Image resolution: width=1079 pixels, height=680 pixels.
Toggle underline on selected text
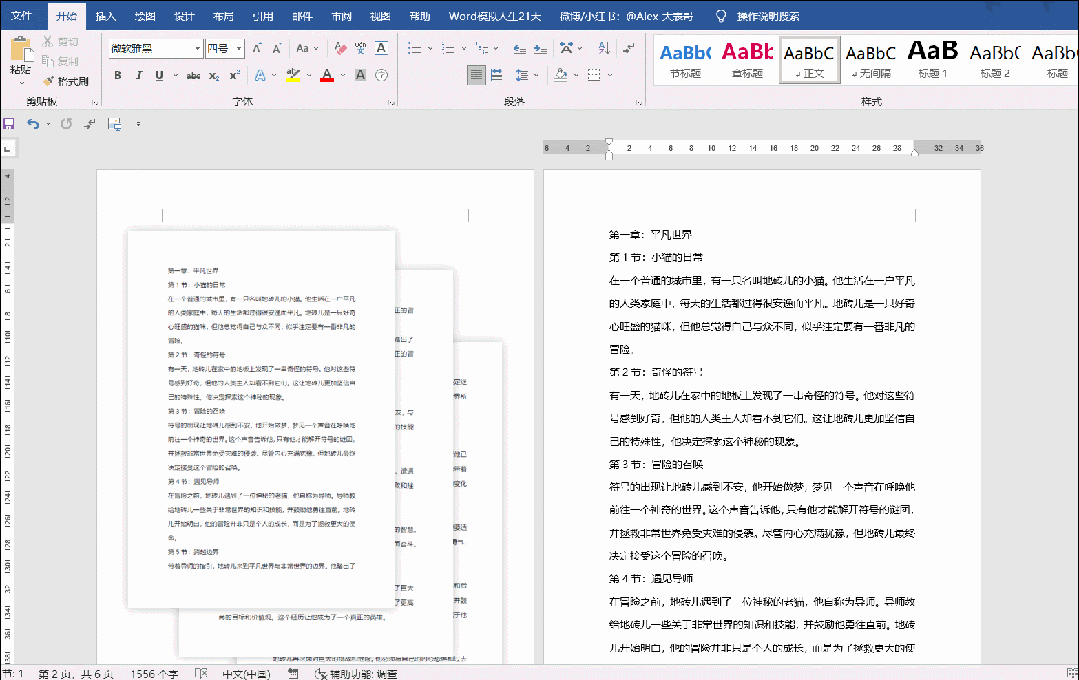[159, 75]
